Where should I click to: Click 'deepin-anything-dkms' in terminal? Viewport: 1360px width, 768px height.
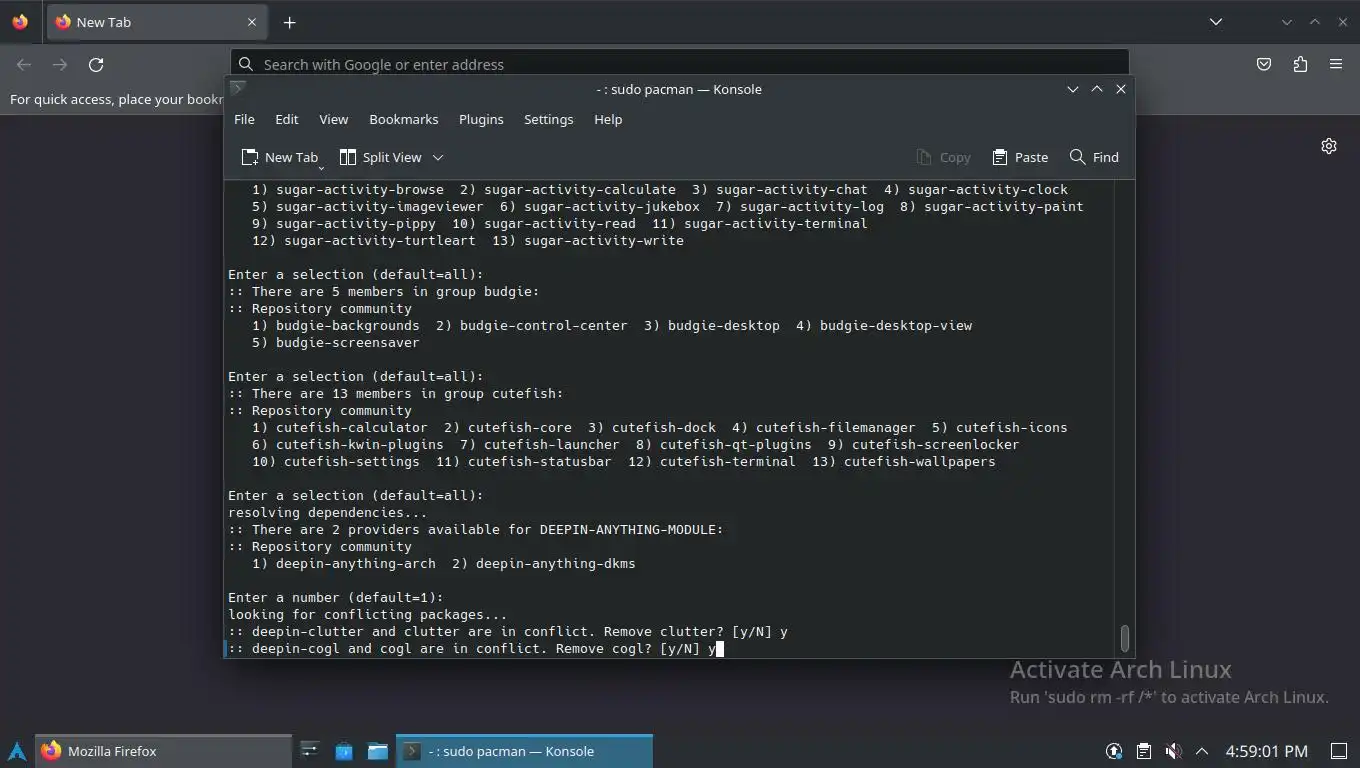pos(556,564)
